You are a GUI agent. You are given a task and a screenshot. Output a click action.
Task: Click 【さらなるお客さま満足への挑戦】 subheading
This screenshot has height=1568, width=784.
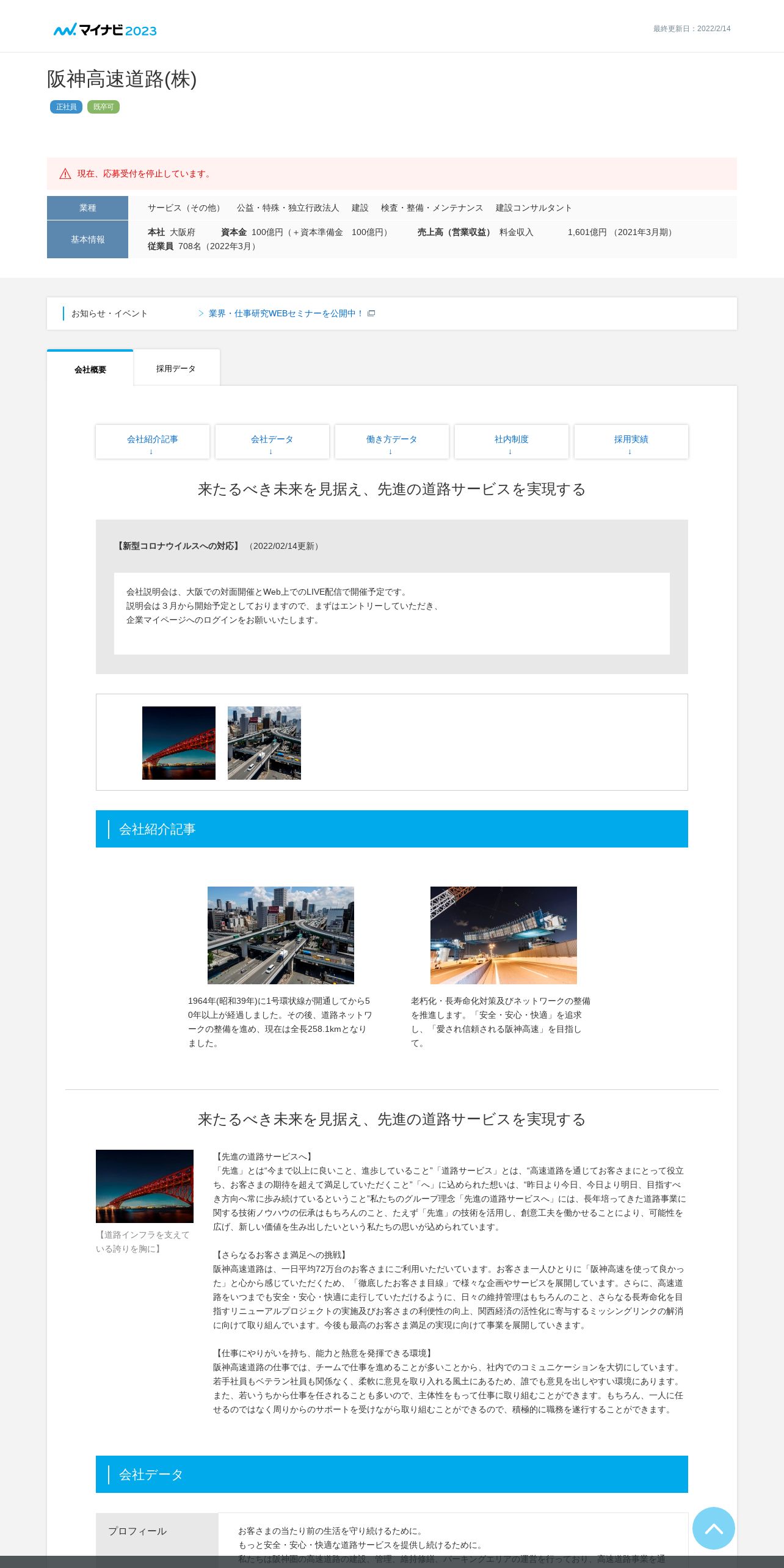(x=281, y=1255)
